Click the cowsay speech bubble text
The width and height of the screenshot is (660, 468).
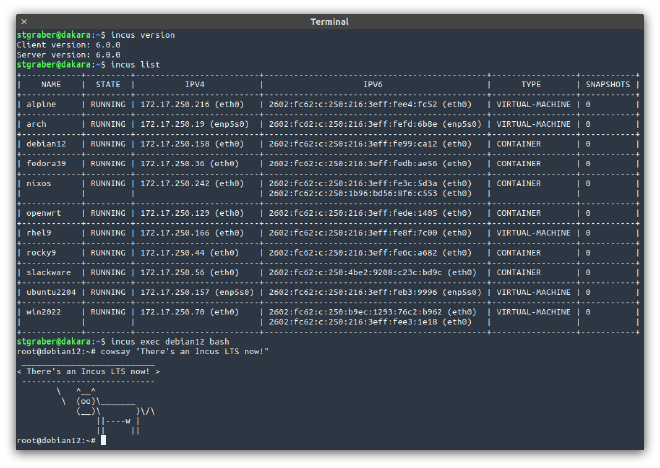pos(88,371)
